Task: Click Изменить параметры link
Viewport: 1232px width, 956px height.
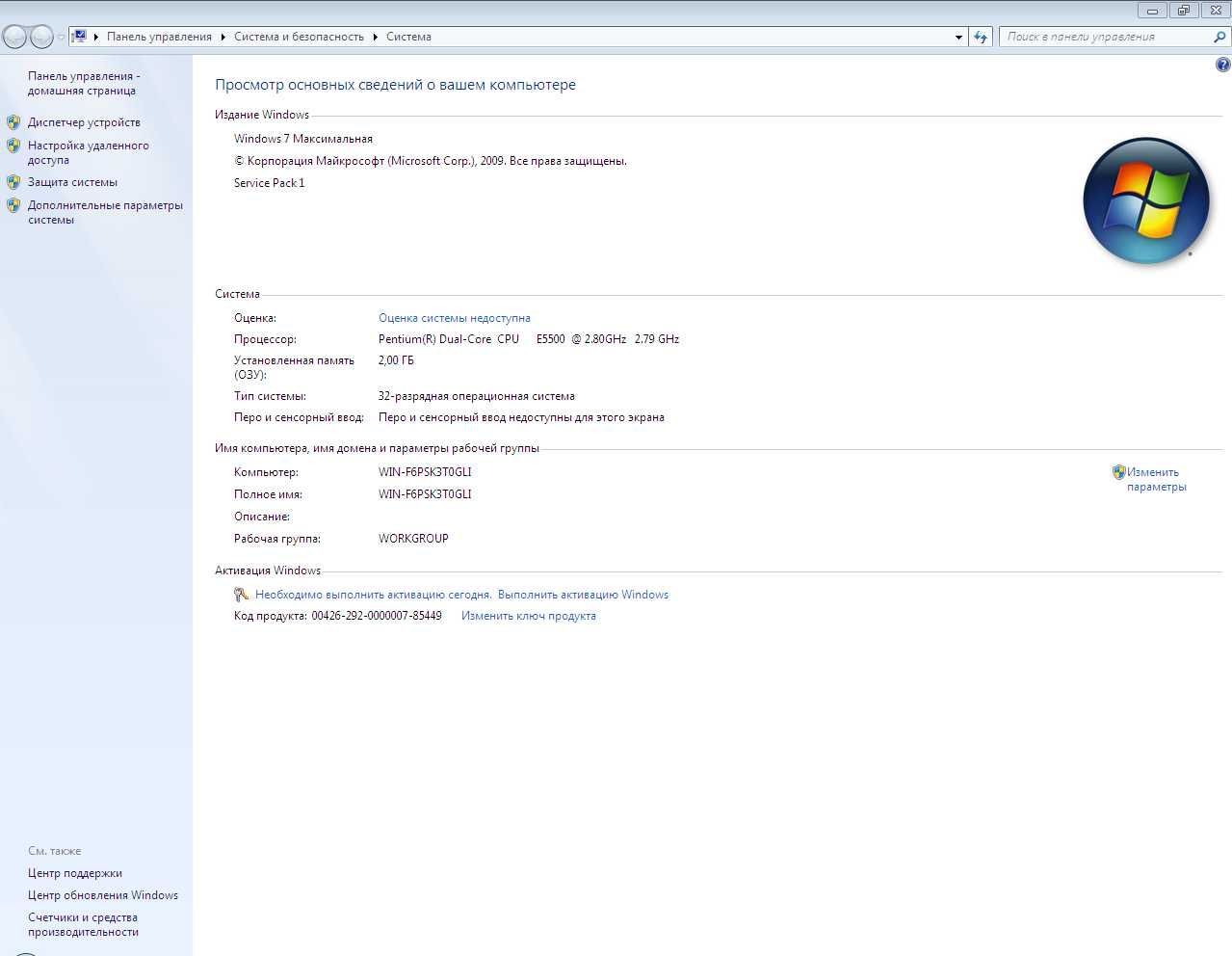Action: (1157, 479)
